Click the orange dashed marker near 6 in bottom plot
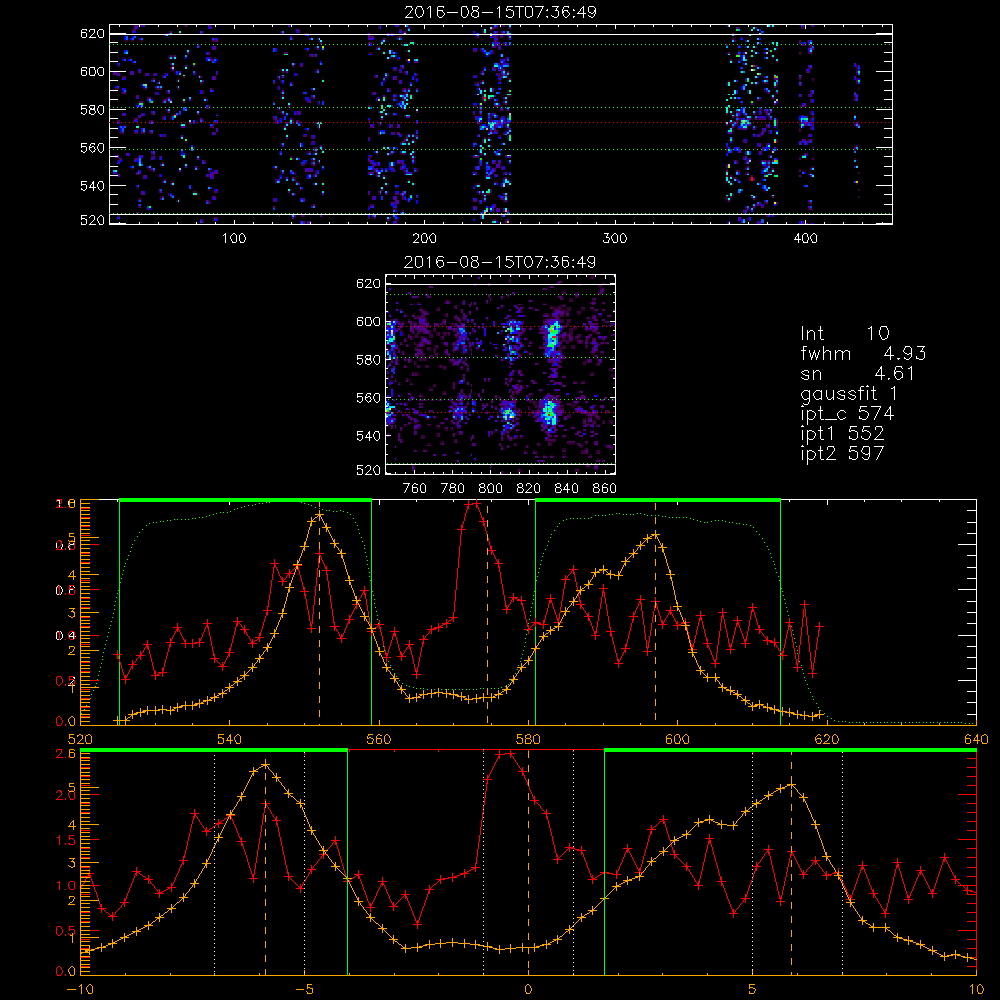This screenshot has width=1000, height=1000. click(x=791, y=862)
